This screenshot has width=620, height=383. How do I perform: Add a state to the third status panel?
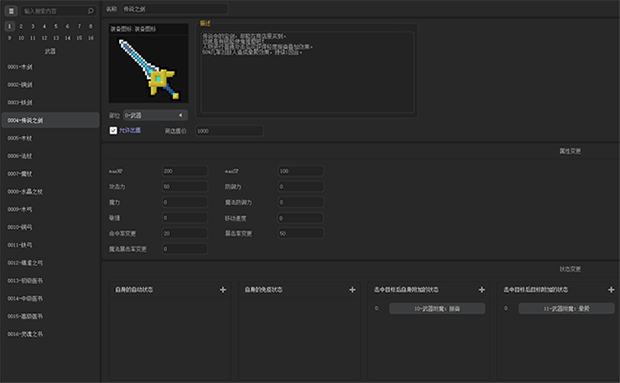(x=482, y=290)
